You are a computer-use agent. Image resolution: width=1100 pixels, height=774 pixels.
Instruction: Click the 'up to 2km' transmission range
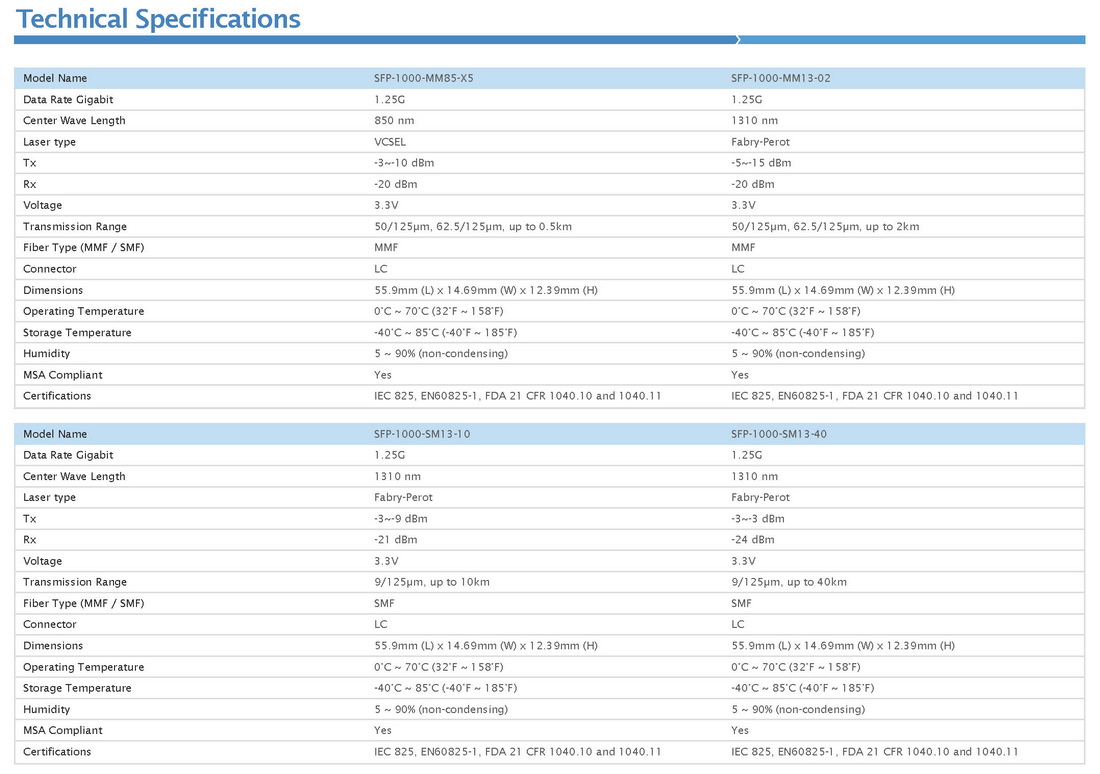pyautogui.click(x=892, y=227)
